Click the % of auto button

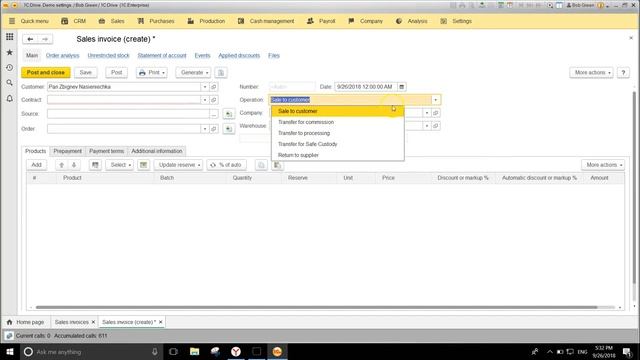pos(227,165)
